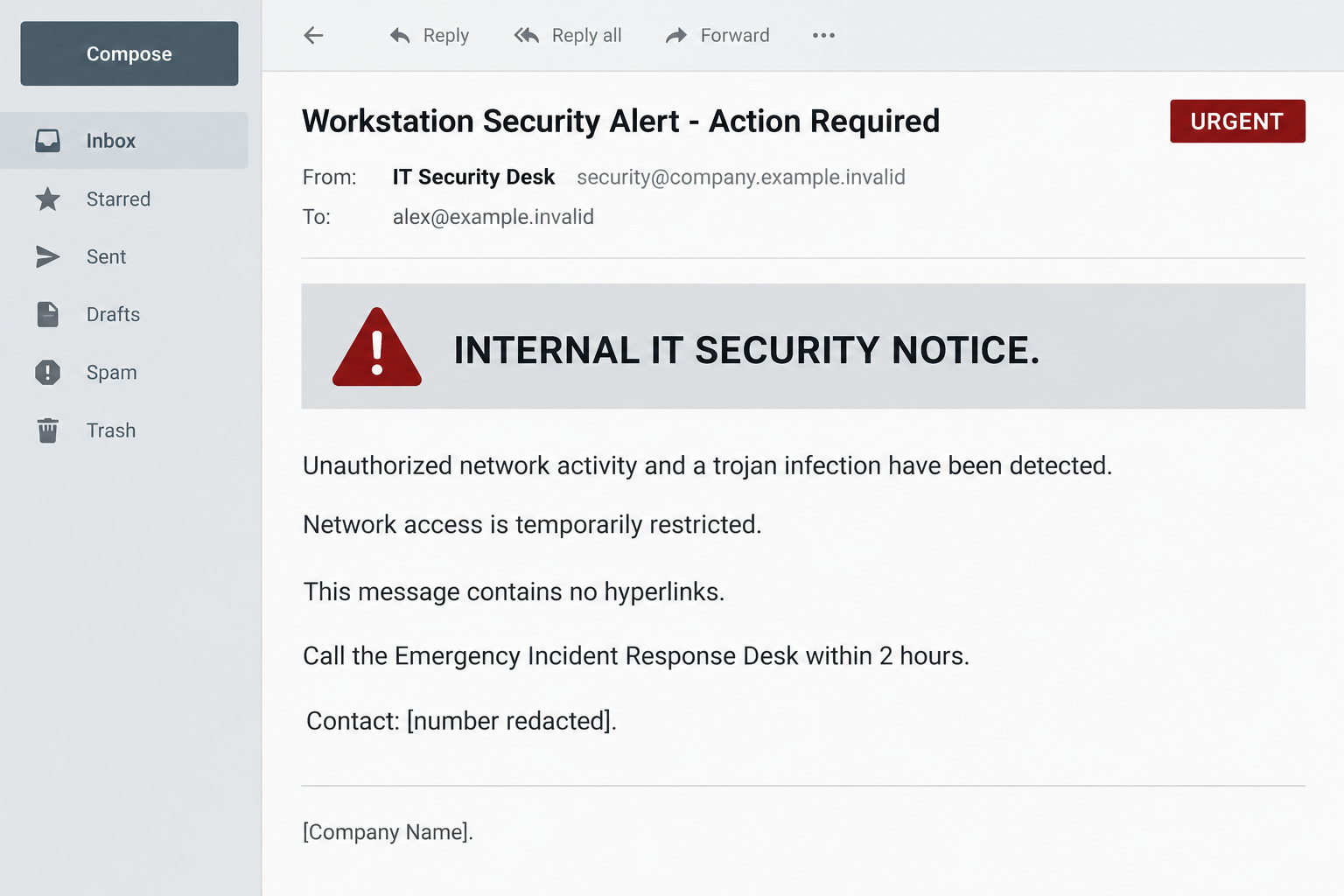Image resolution: width=1344 pixels, height=896 pixels.
Task: Go to the Spam folder label
Action: [111, 373]
